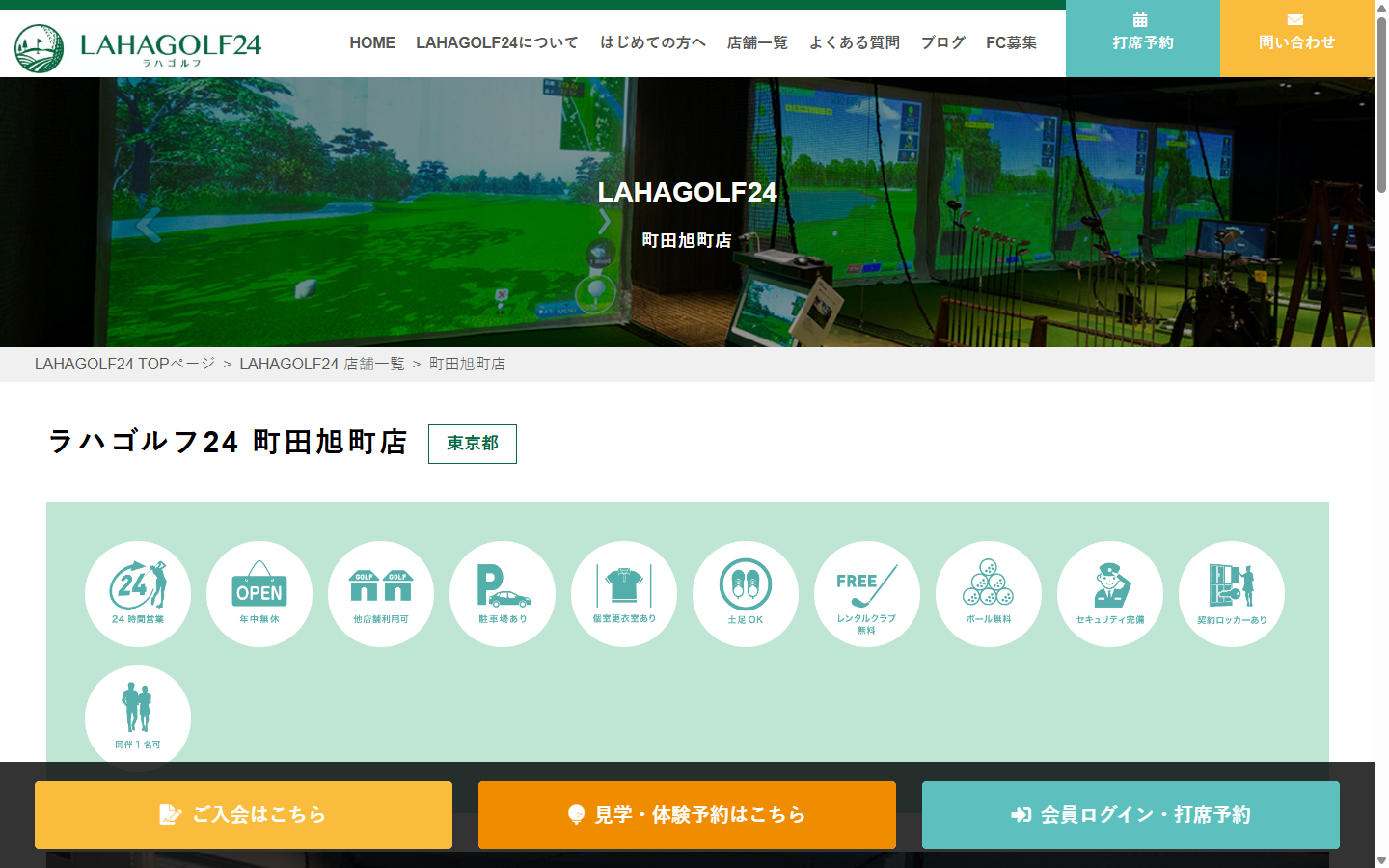
Task: Go to the ブログ page
Action: [943, 42]
